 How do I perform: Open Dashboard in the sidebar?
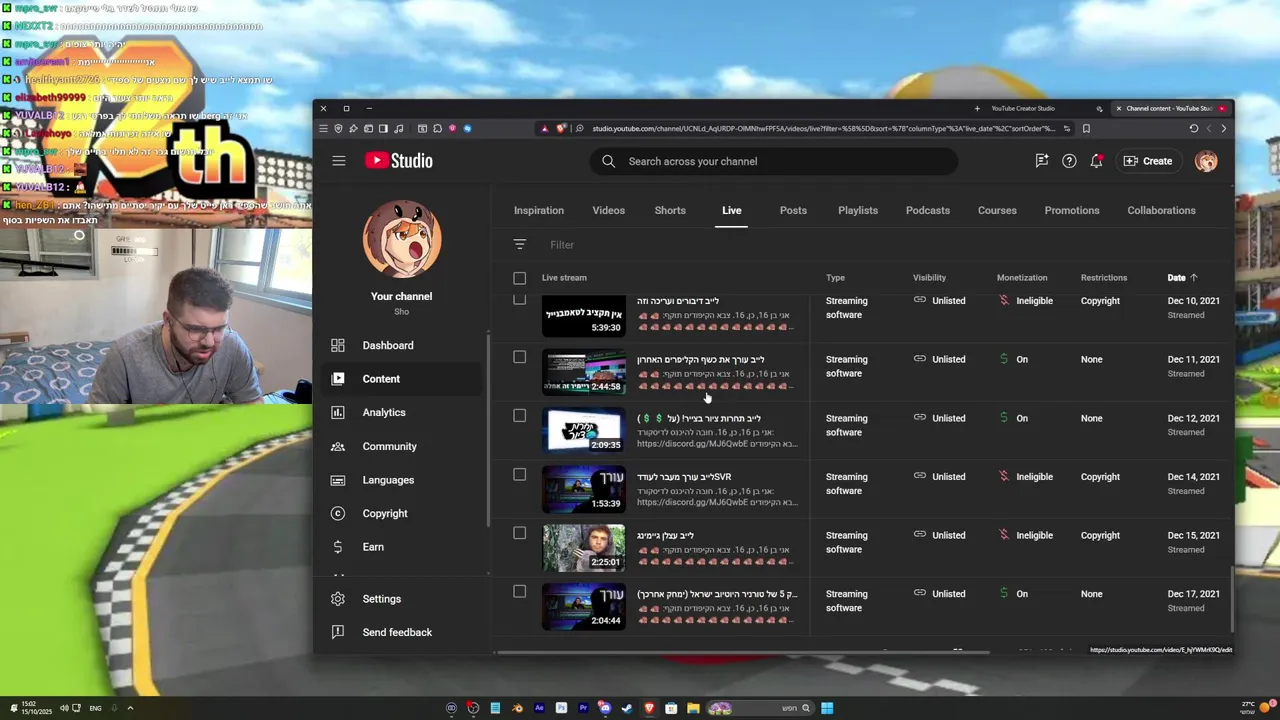[388, 345]
